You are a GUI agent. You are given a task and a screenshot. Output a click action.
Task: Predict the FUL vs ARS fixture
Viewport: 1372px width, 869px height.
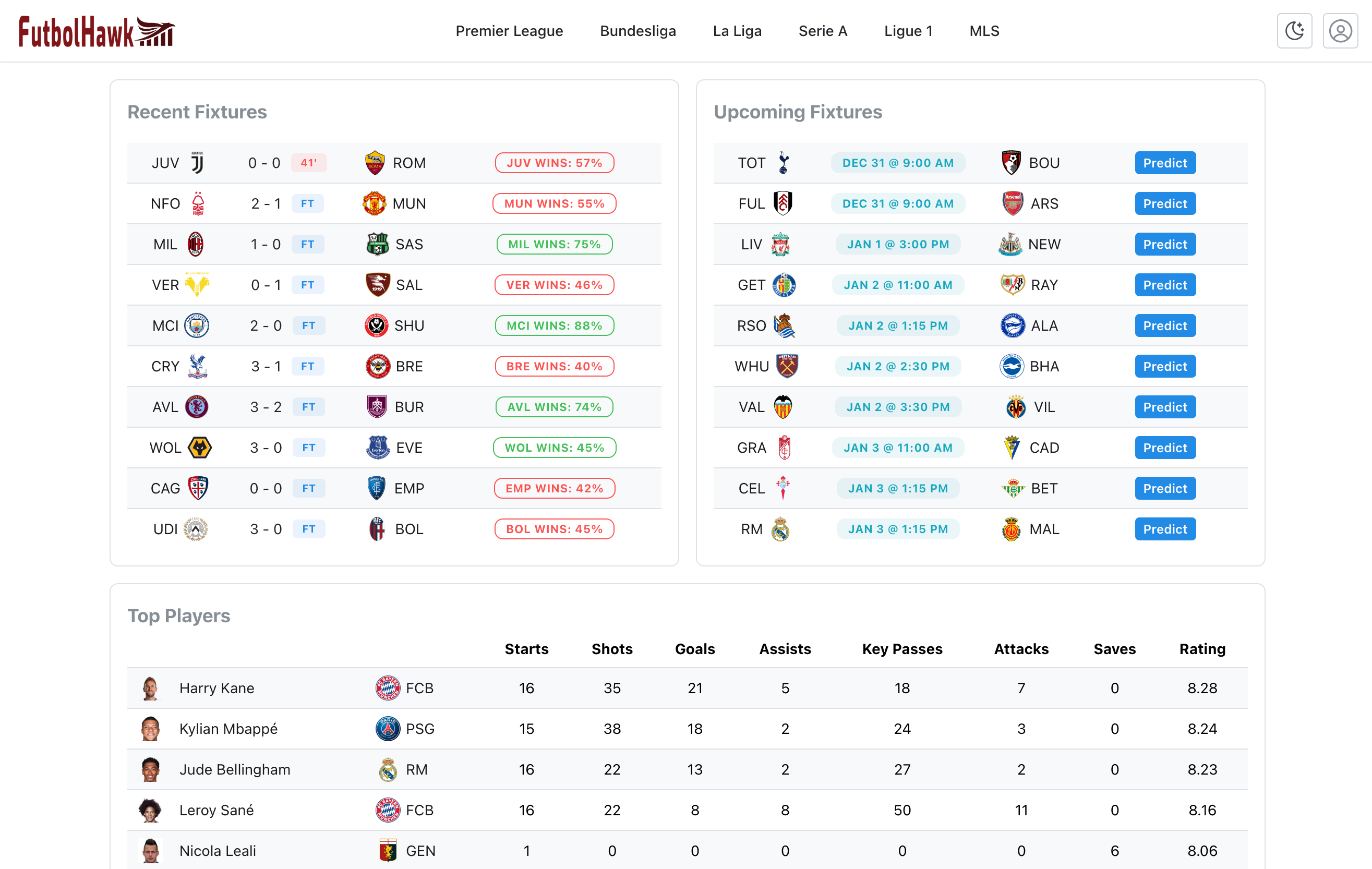coord(1164,203)
